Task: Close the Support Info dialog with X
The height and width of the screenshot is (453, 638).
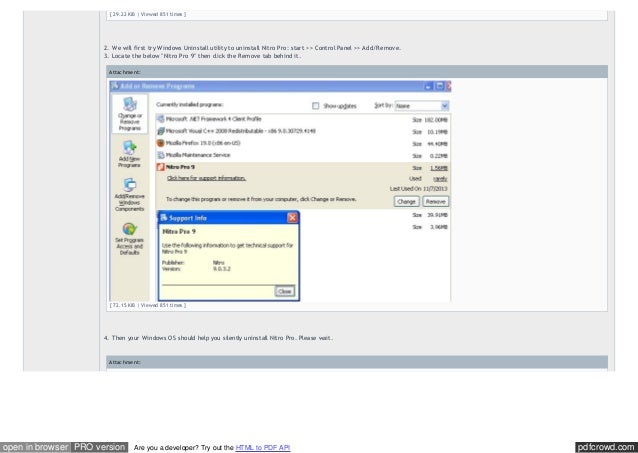Action: pos(292,218)
